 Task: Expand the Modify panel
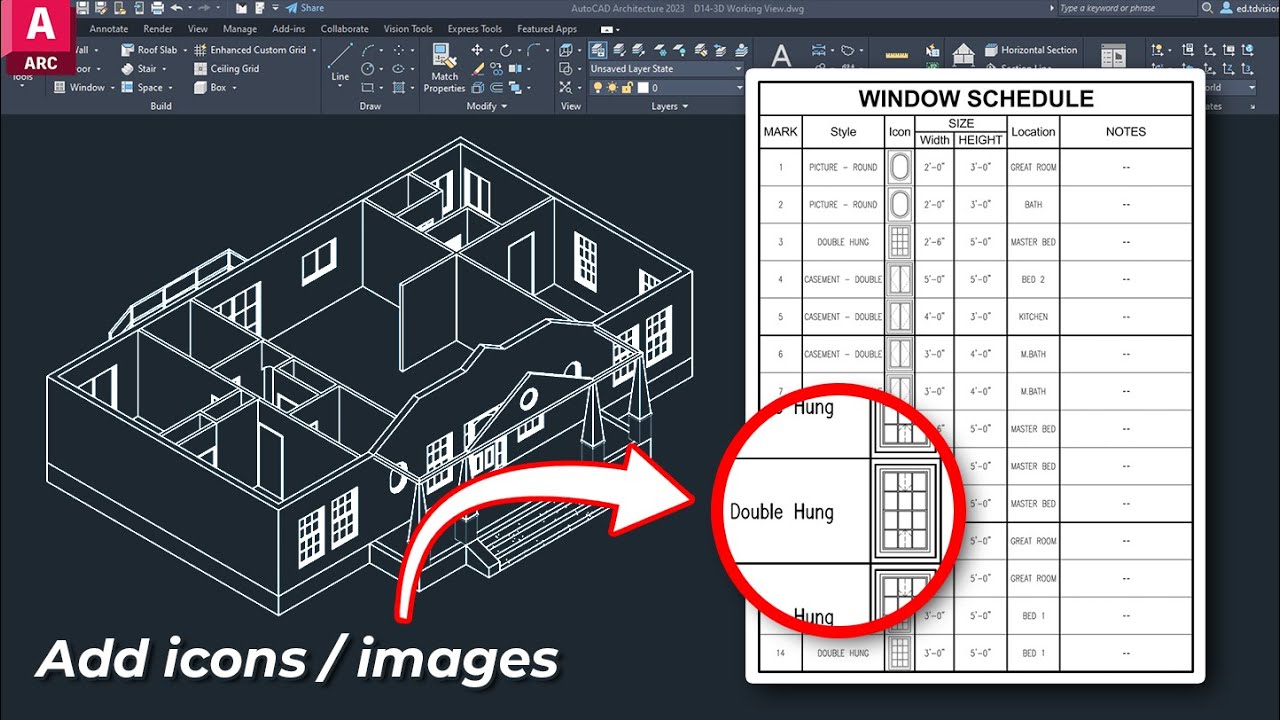coord(487,106)
